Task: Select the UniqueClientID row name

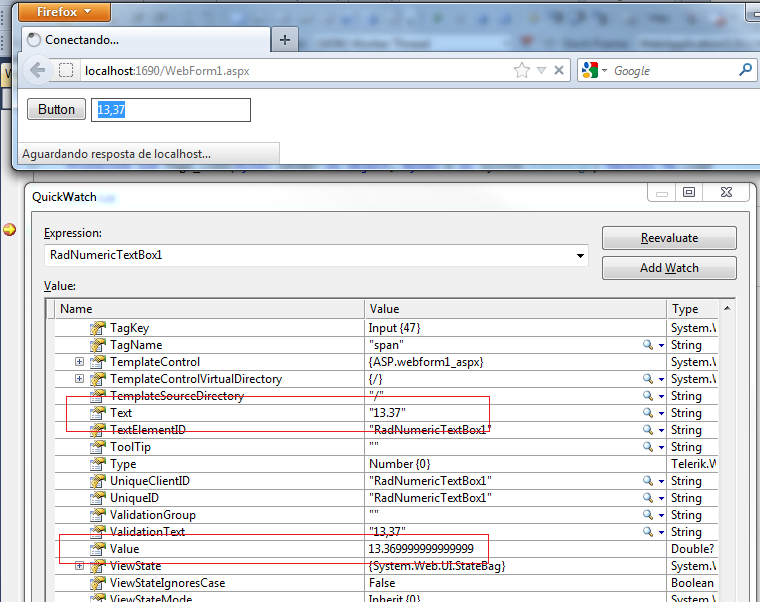Action: (150, 481)
